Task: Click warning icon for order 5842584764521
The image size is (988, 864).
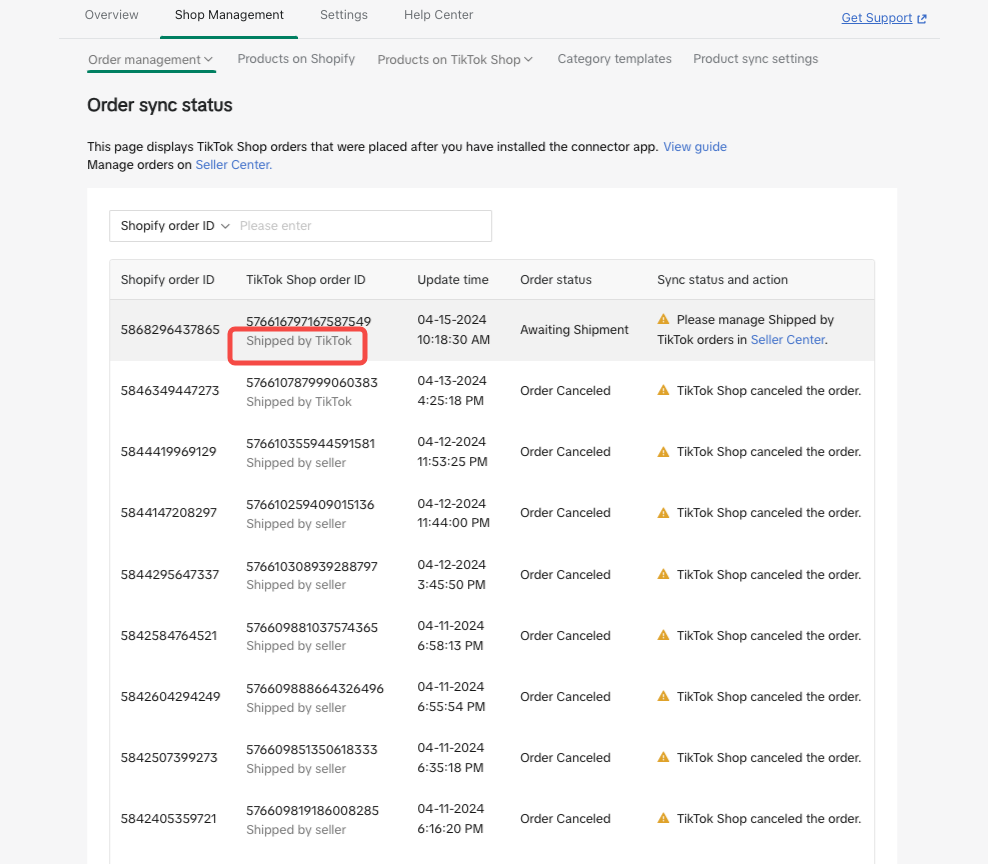Action: coord(663,635)
